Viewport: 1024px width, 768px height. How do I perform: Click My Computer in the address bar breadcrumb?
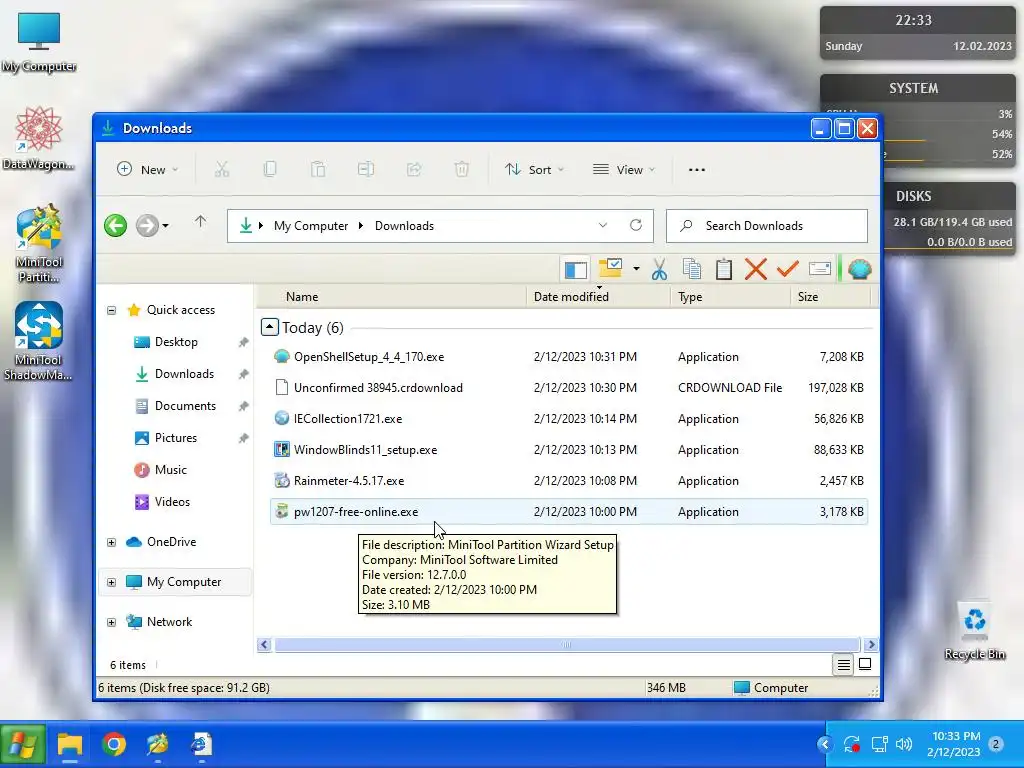pos(311,226)
